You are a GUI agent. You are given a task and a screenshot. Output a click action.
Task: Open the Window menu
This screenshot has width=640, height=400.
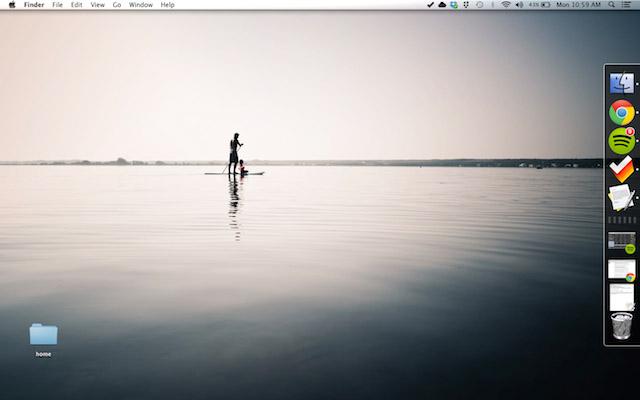[141, 5]
